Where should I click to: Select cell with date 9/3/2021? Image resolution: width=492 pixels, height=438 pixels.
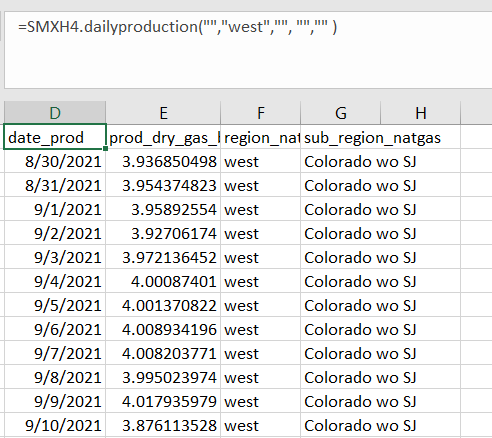[x=55, y=257]
